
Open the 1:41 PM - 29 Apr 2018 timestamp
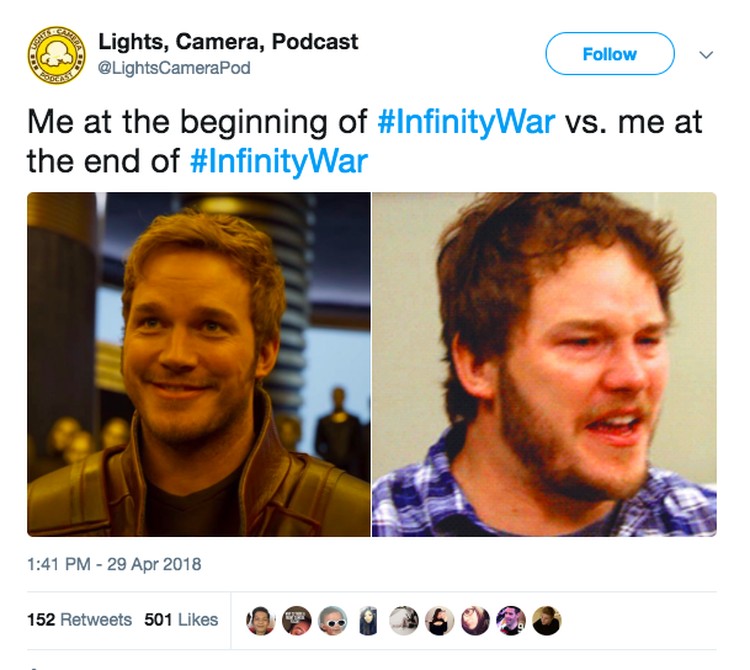click(114, 564)
